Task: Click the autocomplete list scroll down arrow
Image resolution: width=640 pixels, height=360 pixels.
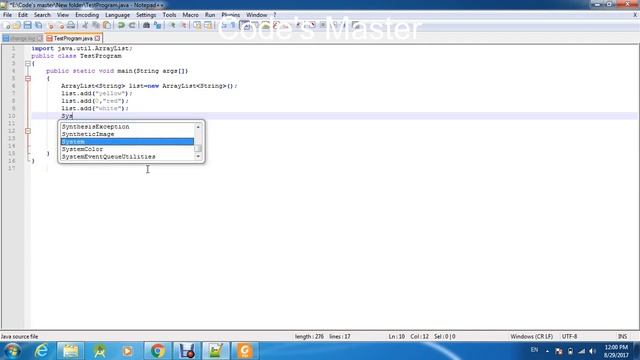Action: click(198, 156)
